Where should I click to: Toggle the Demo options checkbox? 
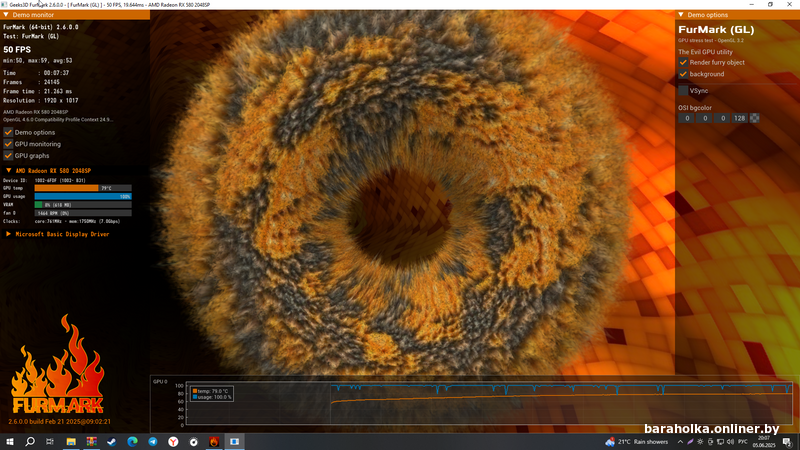(8, 132)
